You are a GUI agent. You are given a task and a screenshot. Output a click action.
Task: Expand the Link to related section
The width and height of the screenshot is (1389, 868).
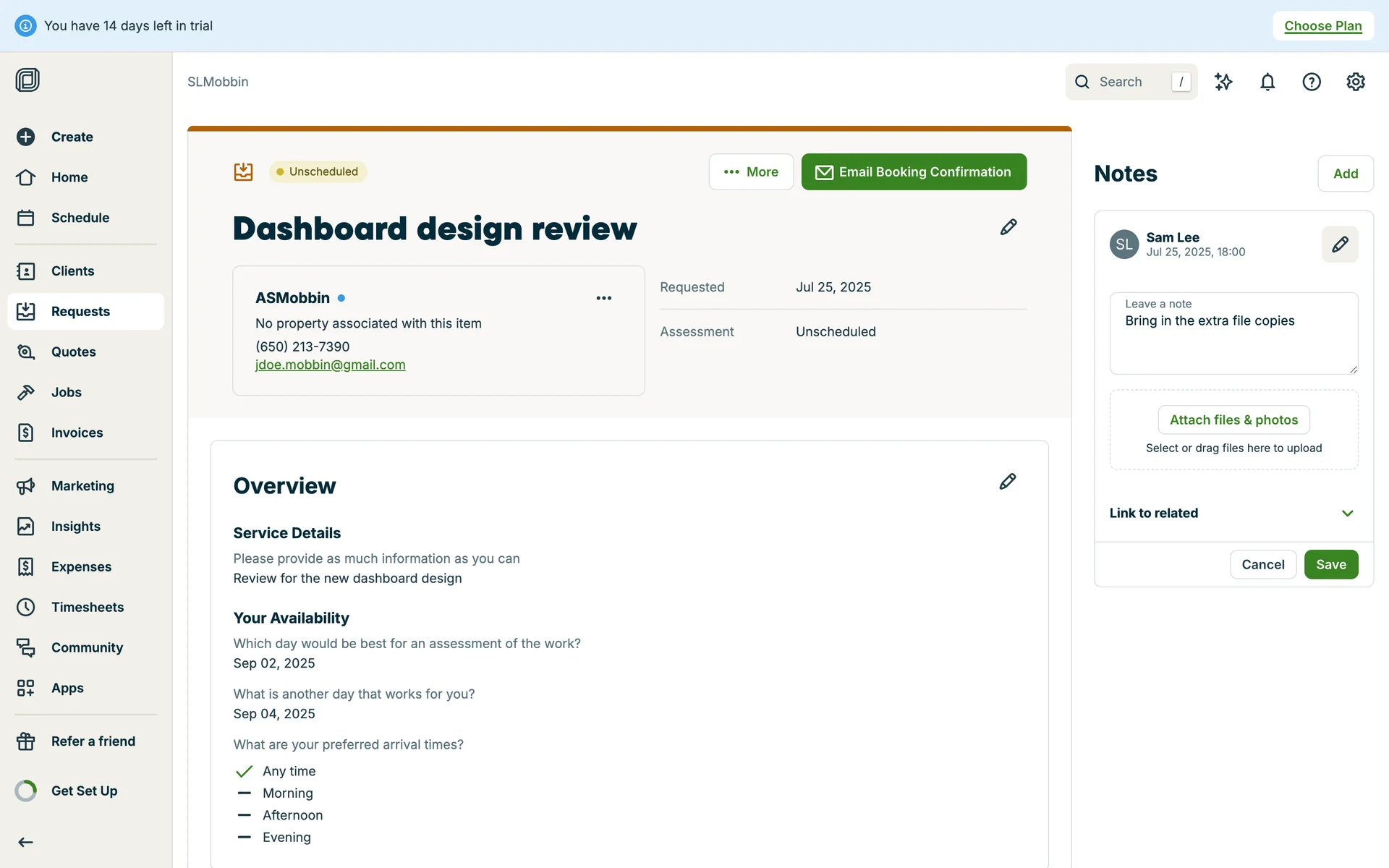[x=1347, y=513]
